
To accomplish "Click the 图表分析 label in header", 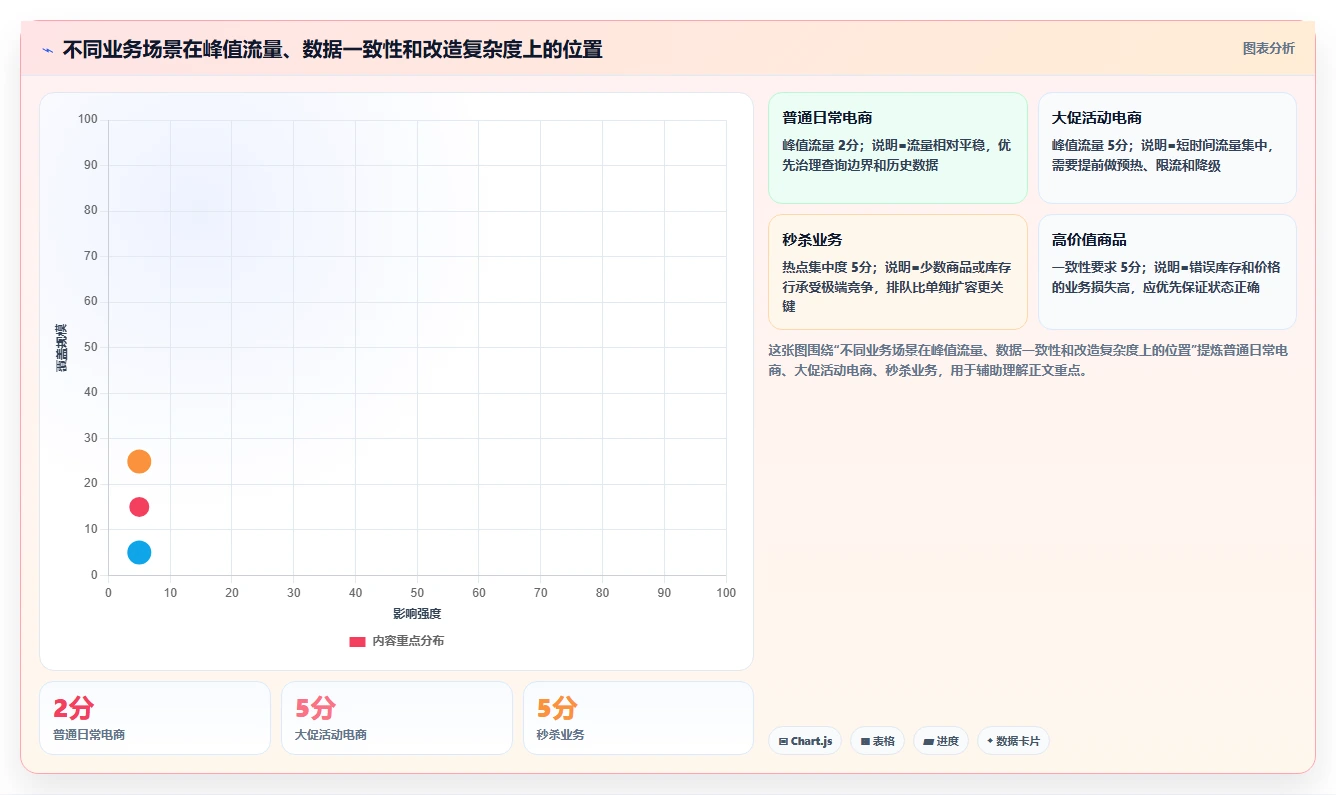I will pos(1268,48).
